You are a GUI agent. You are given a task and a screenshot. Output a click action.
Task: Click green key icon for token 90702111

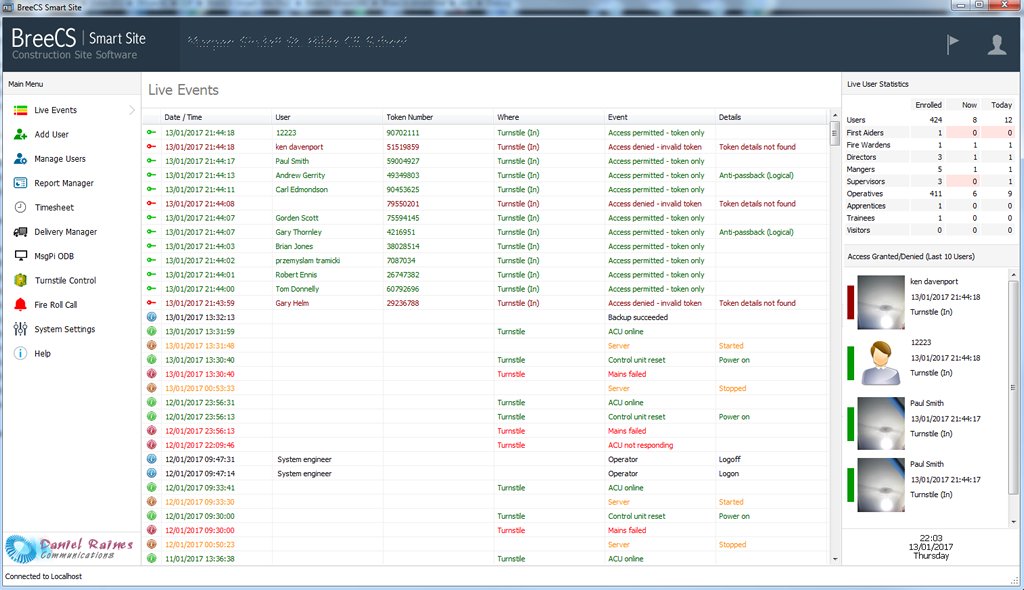click(x=152, y=132)
